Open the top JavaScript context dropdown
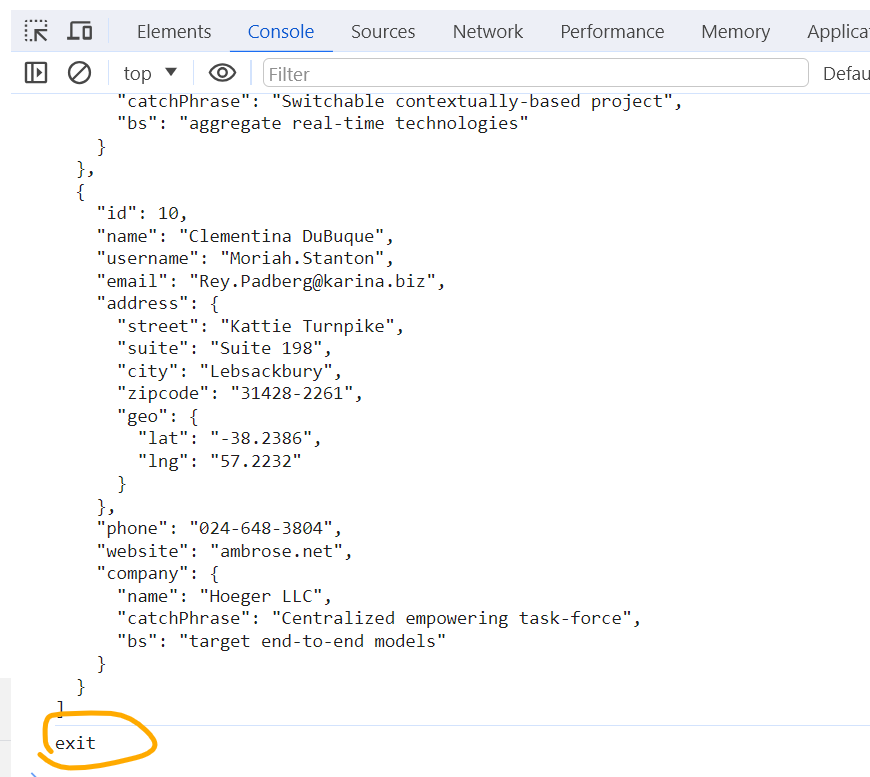Viewport: 870px width, 777px height. tap(150, 73)
